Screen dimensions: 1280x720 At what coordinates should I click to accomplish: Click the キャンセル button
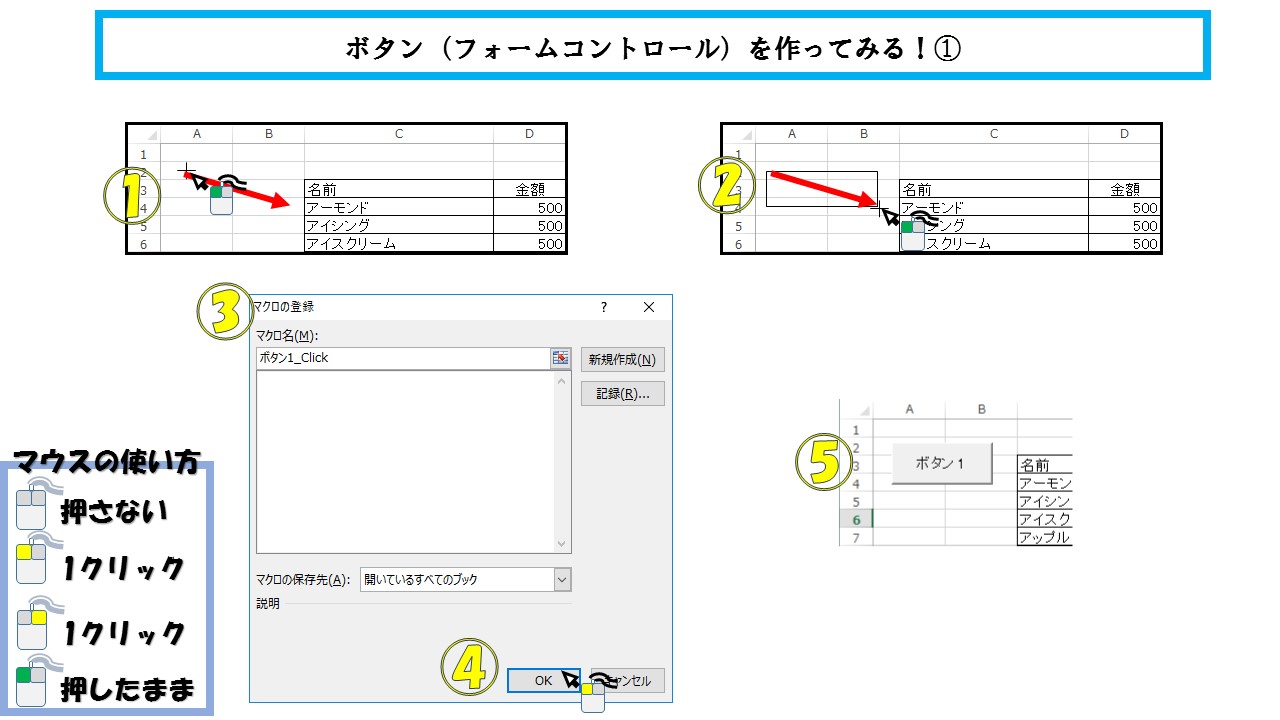tap(628, 680)
